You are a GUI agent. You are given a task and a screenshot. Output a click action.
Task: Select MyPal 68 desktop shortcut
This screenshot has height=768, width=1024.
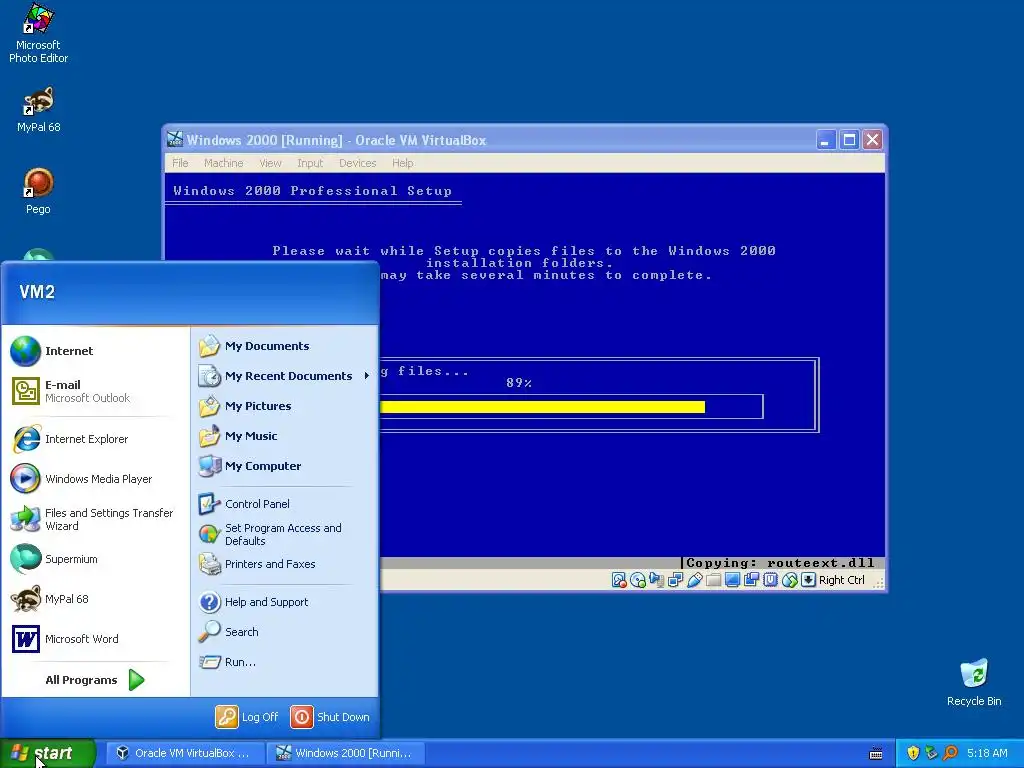click(x=39, y=109)
